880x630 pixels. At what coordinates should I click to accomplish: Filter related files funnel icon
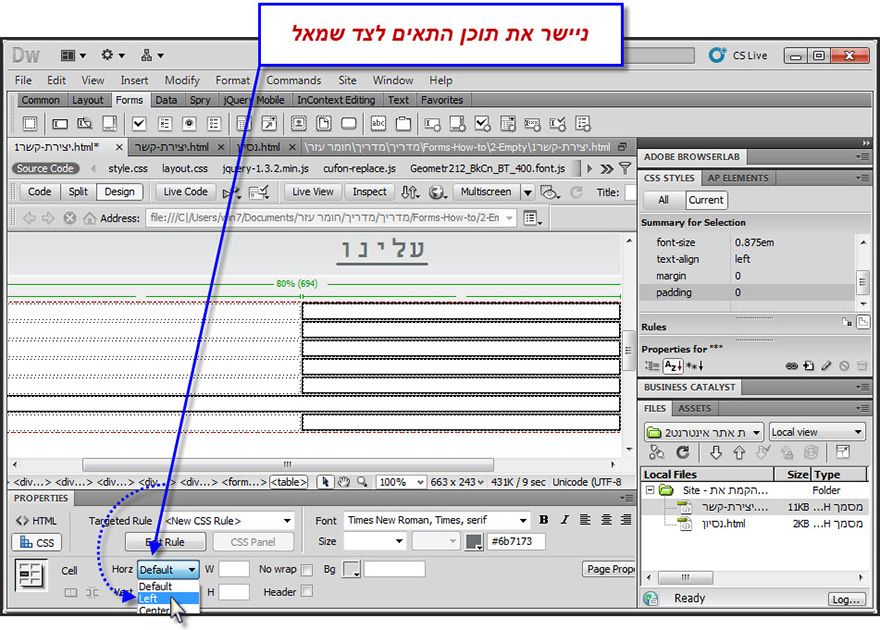[x=625, y=168]
